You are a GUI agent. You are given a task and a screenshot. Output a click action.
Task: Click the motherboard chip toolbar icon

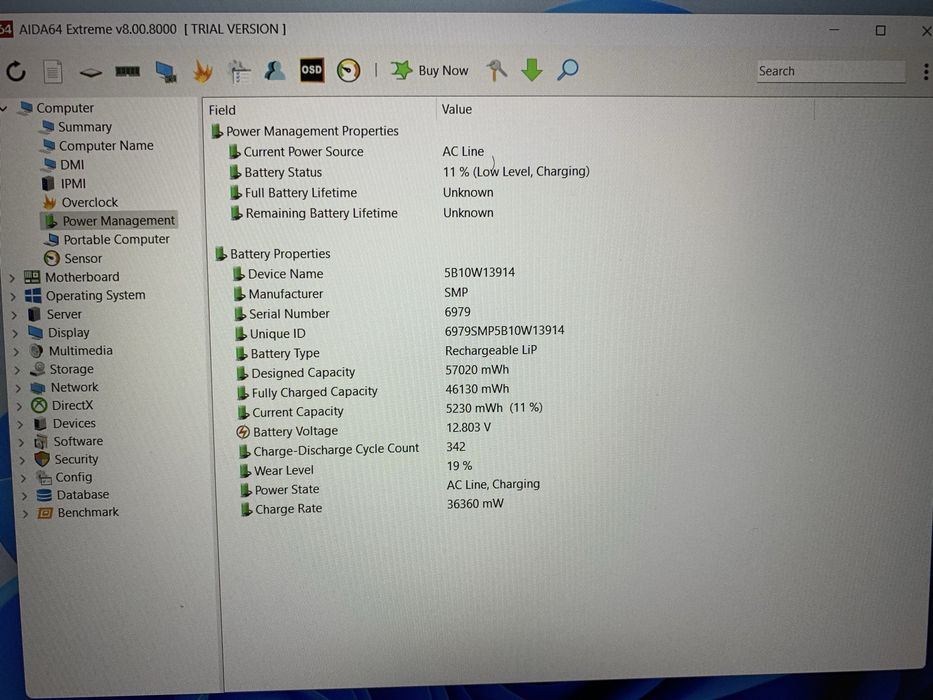click(90, 73)
